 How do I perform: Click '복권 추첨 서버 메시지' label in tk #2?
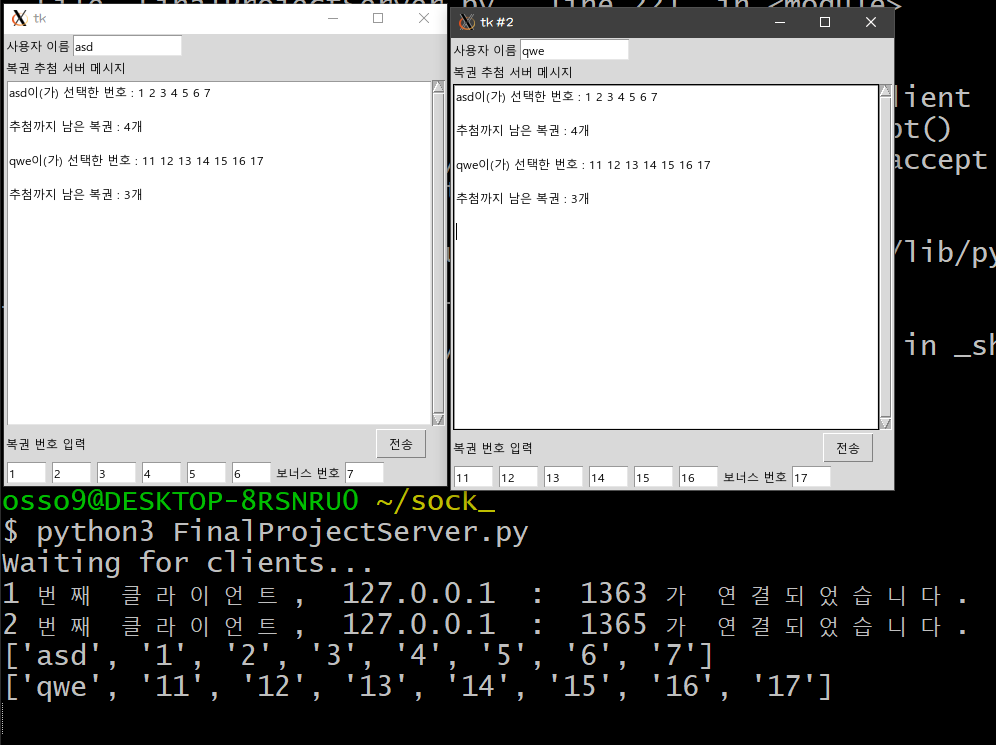(x=513, y=72)
